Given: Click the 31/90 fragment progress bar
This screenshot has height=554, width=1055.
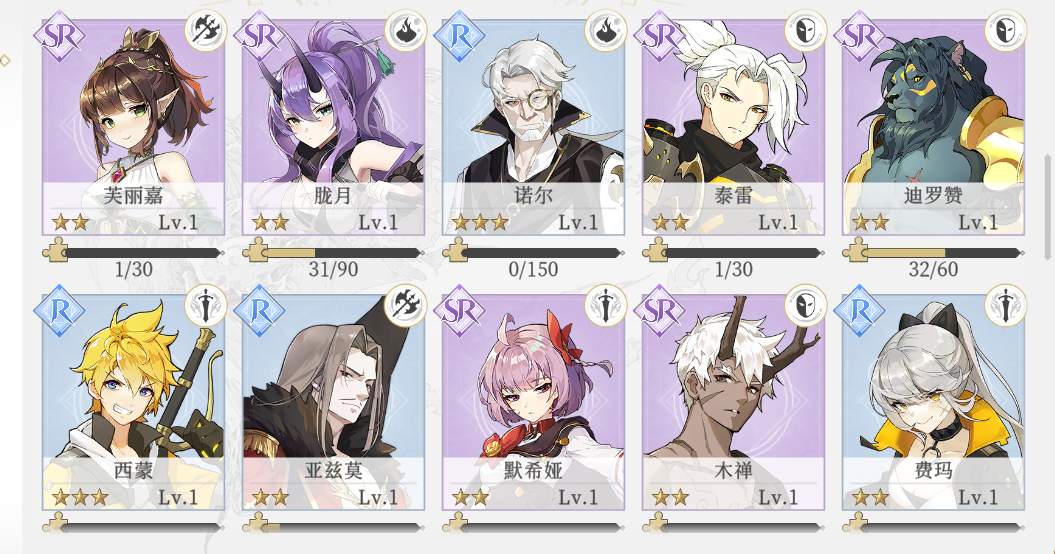Looking at the screenshot, I should coord(332,252).
